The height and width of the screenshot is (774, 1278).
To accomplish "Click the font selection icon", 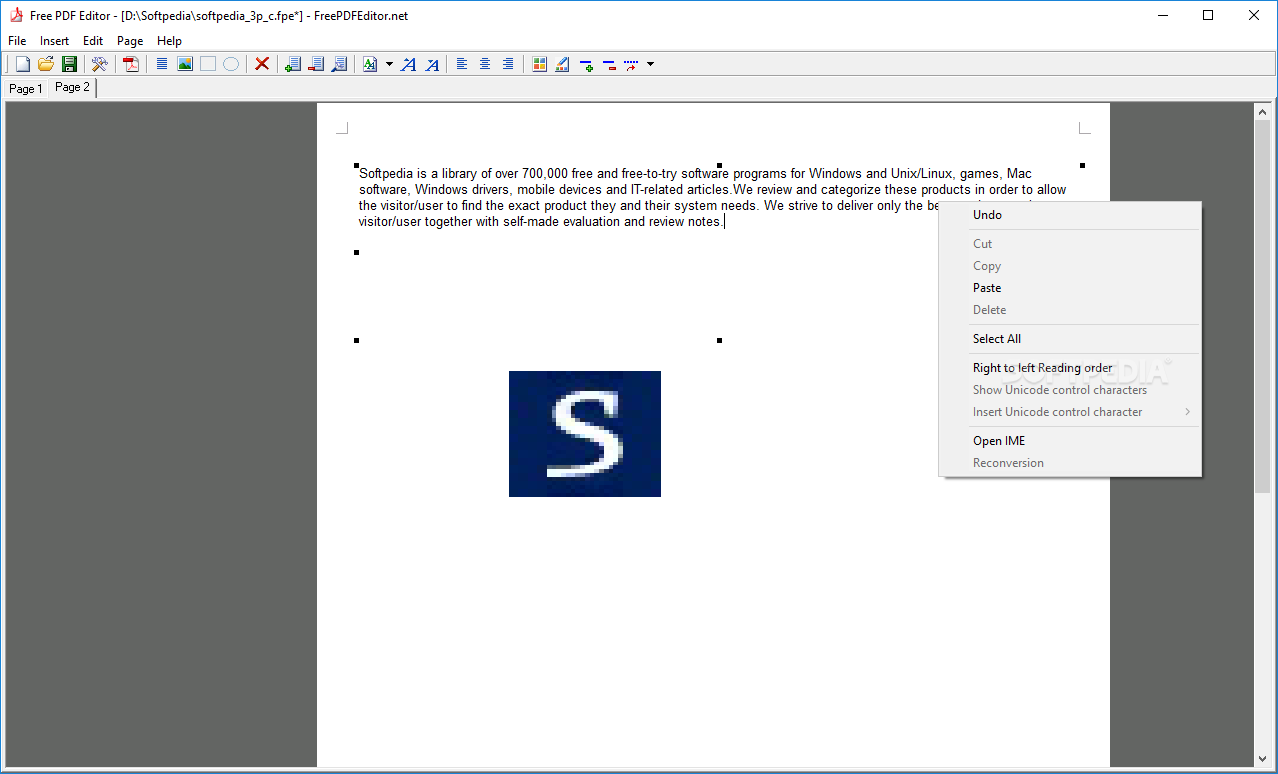I will (x=370, y=64).
